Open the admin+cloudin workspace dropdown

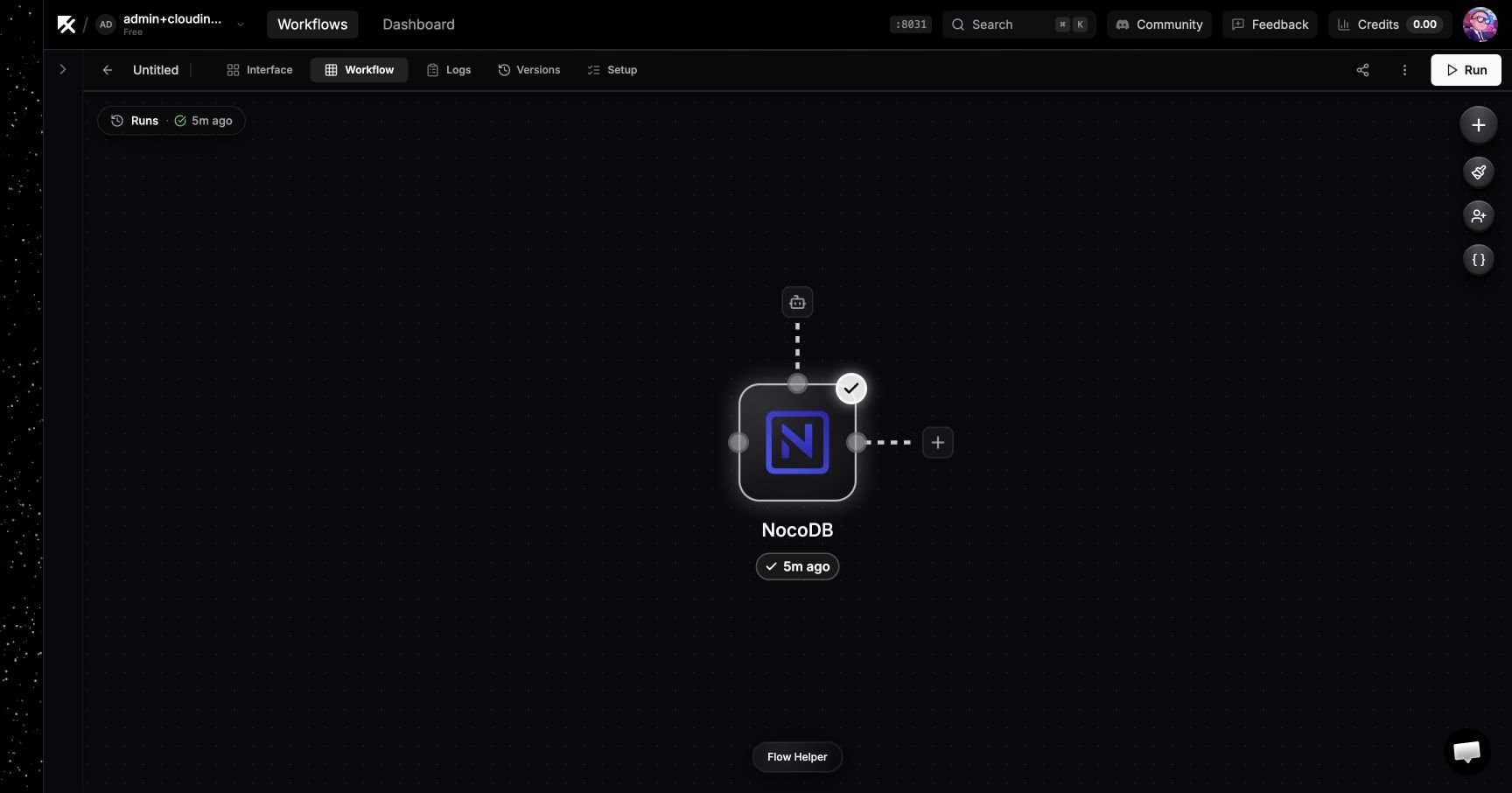coord(171,25)
